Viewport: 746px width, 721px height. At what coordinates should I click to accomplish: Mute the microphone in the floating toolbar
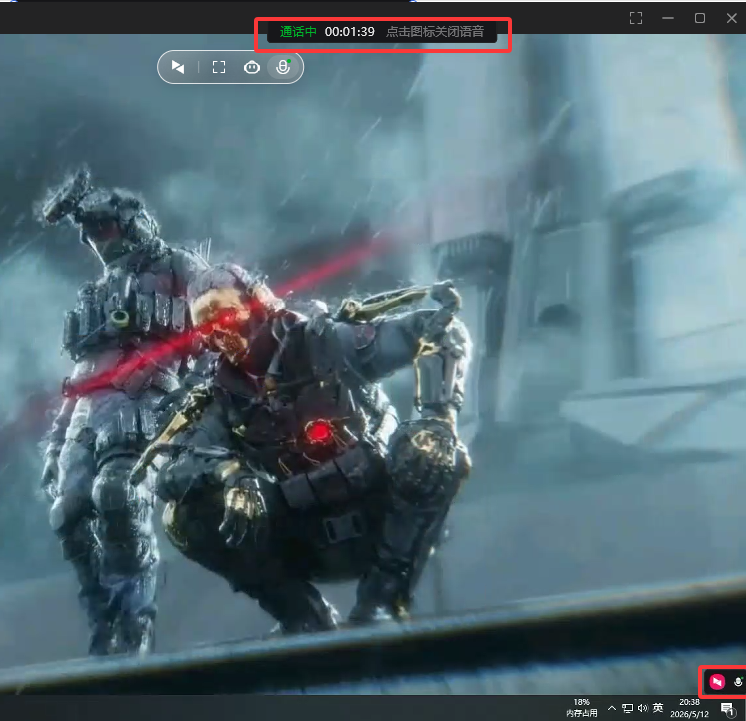[x=284, y=67]
